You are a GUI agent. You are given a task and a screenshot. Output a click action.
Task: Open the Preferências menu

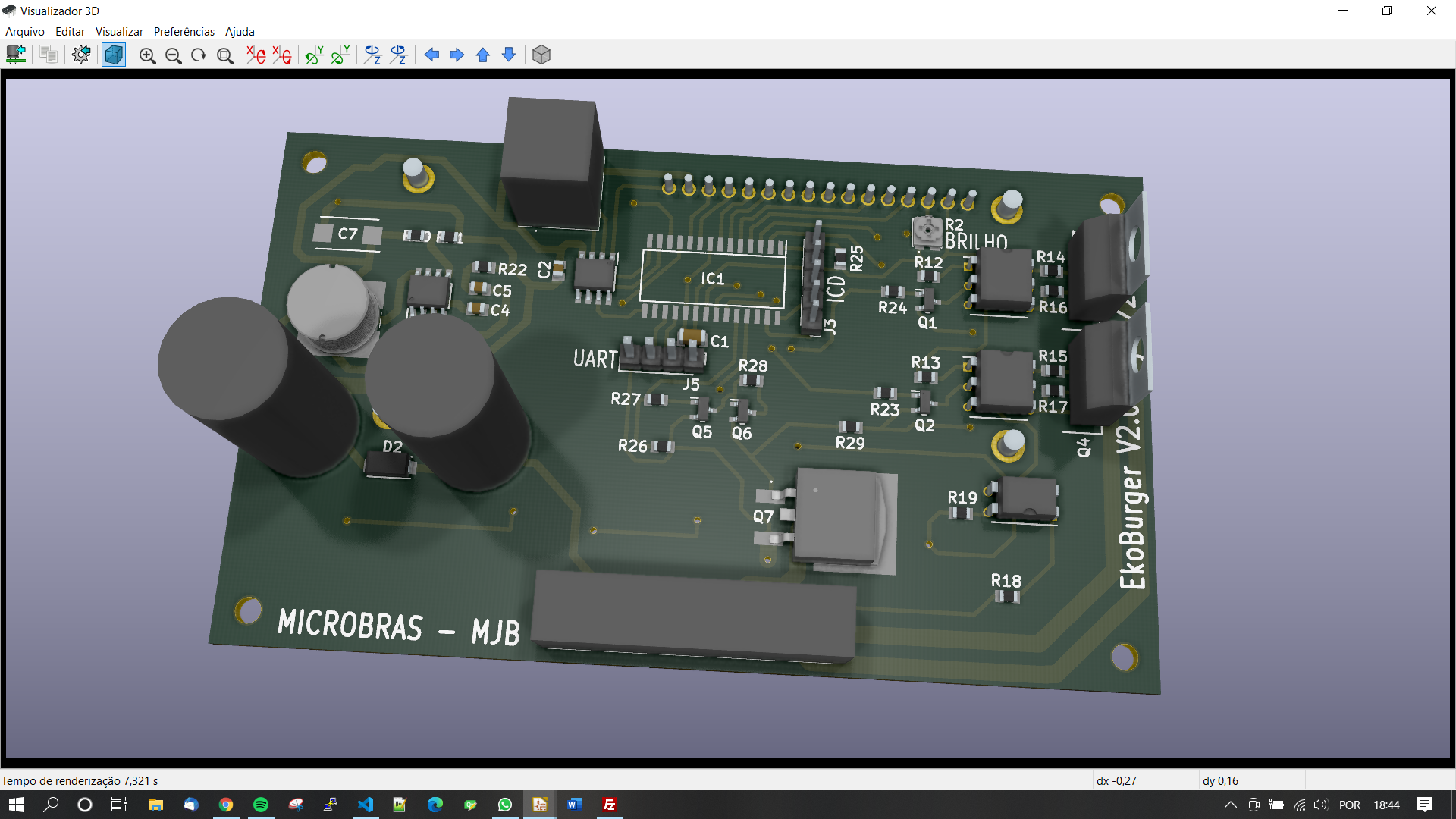[x=184, y=31]
